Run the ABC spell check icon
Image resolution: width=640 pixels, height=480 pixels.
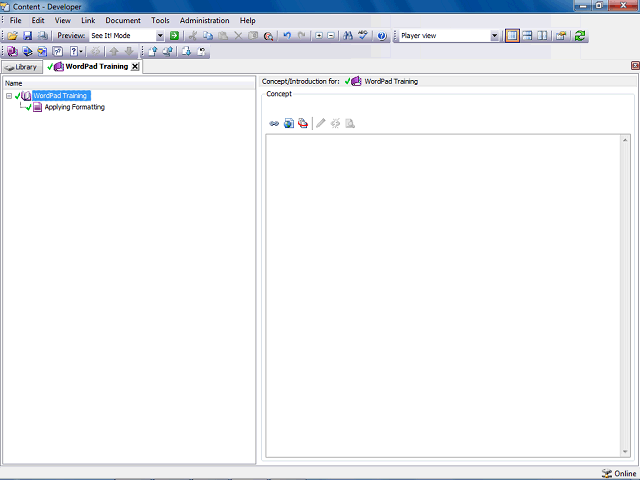(362, 36)
